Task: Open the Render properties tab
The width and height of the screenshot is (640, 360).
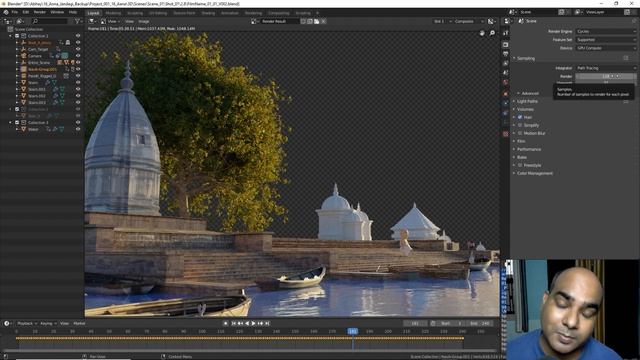Action: (506, 44)
